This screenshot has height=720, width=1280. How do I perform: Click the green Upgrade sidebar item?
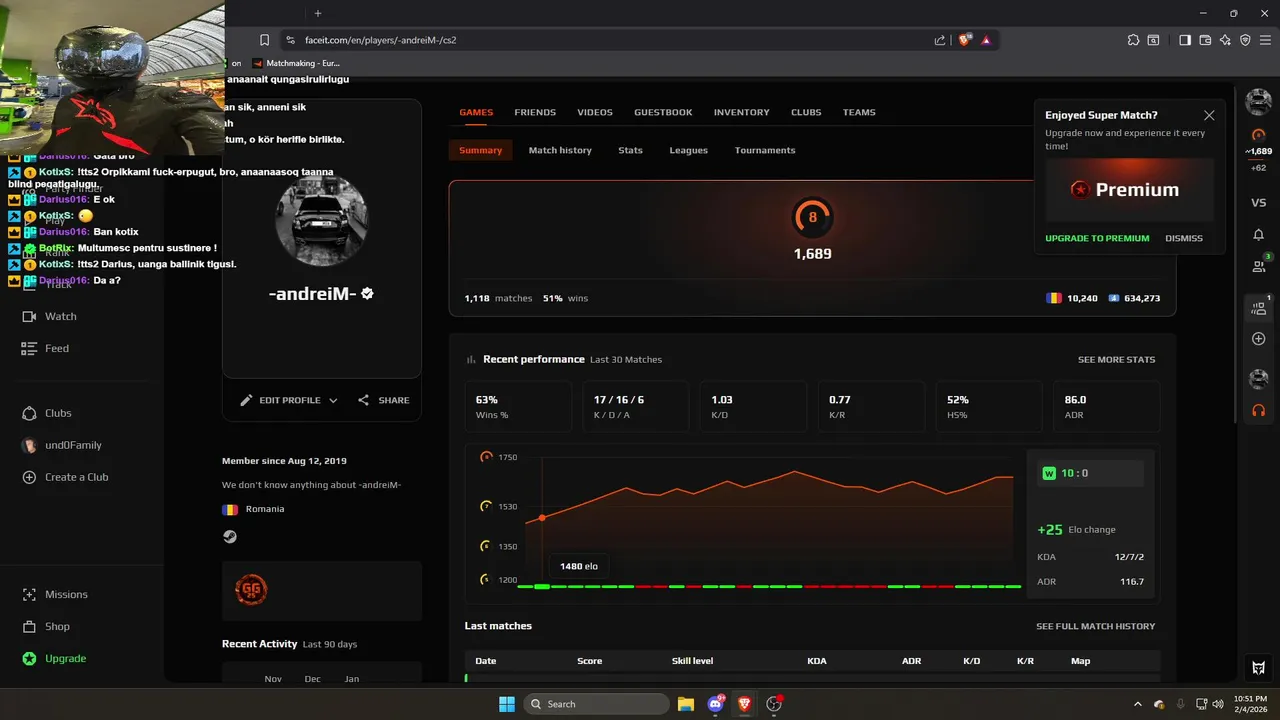pos(53,658)
